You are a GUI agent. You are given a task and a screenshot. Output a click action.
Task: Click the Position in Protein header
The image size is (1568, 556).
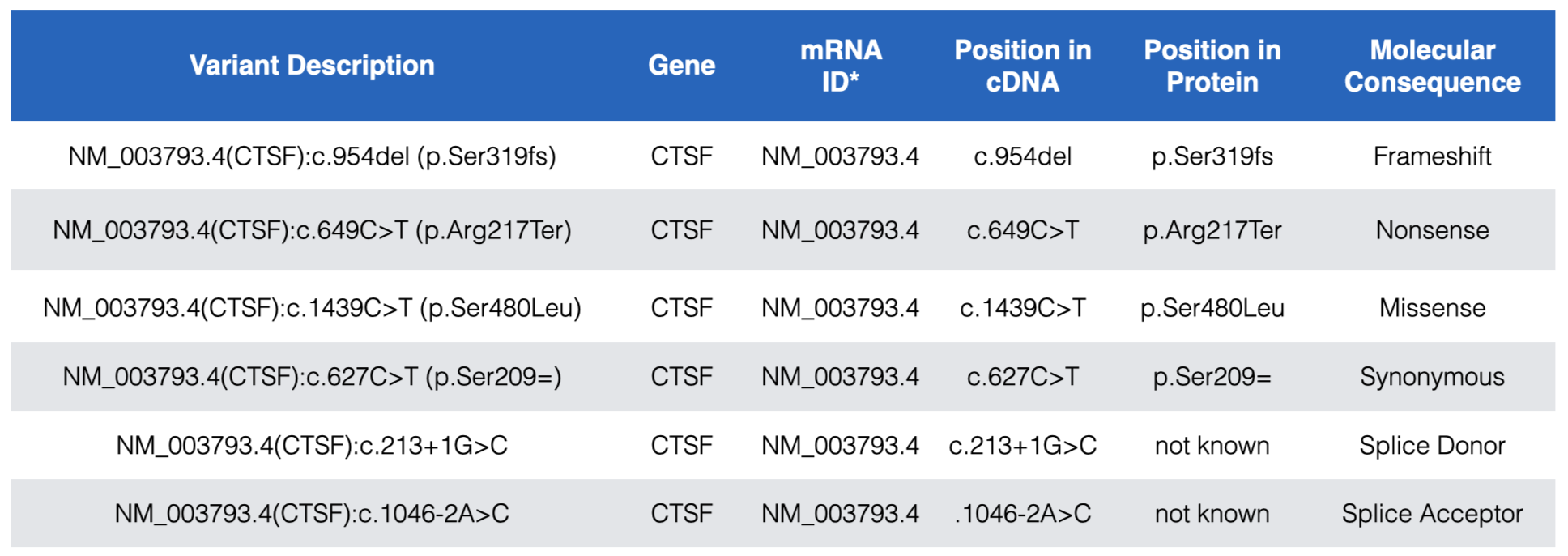pyautogui.click(x=1212, y=66)
